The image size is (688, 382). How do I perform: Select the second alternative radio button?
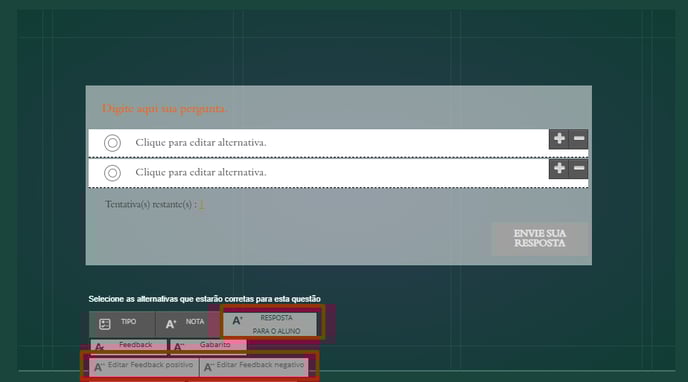pyautogui.click(x=112, y=173)
